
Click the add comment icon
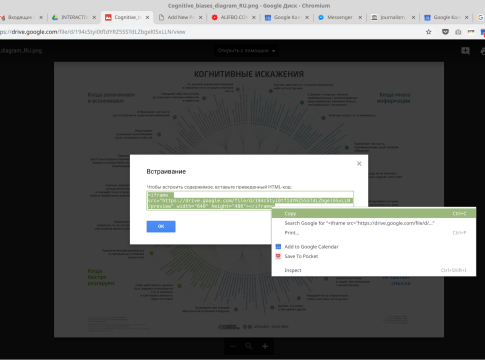coord(465,51)
